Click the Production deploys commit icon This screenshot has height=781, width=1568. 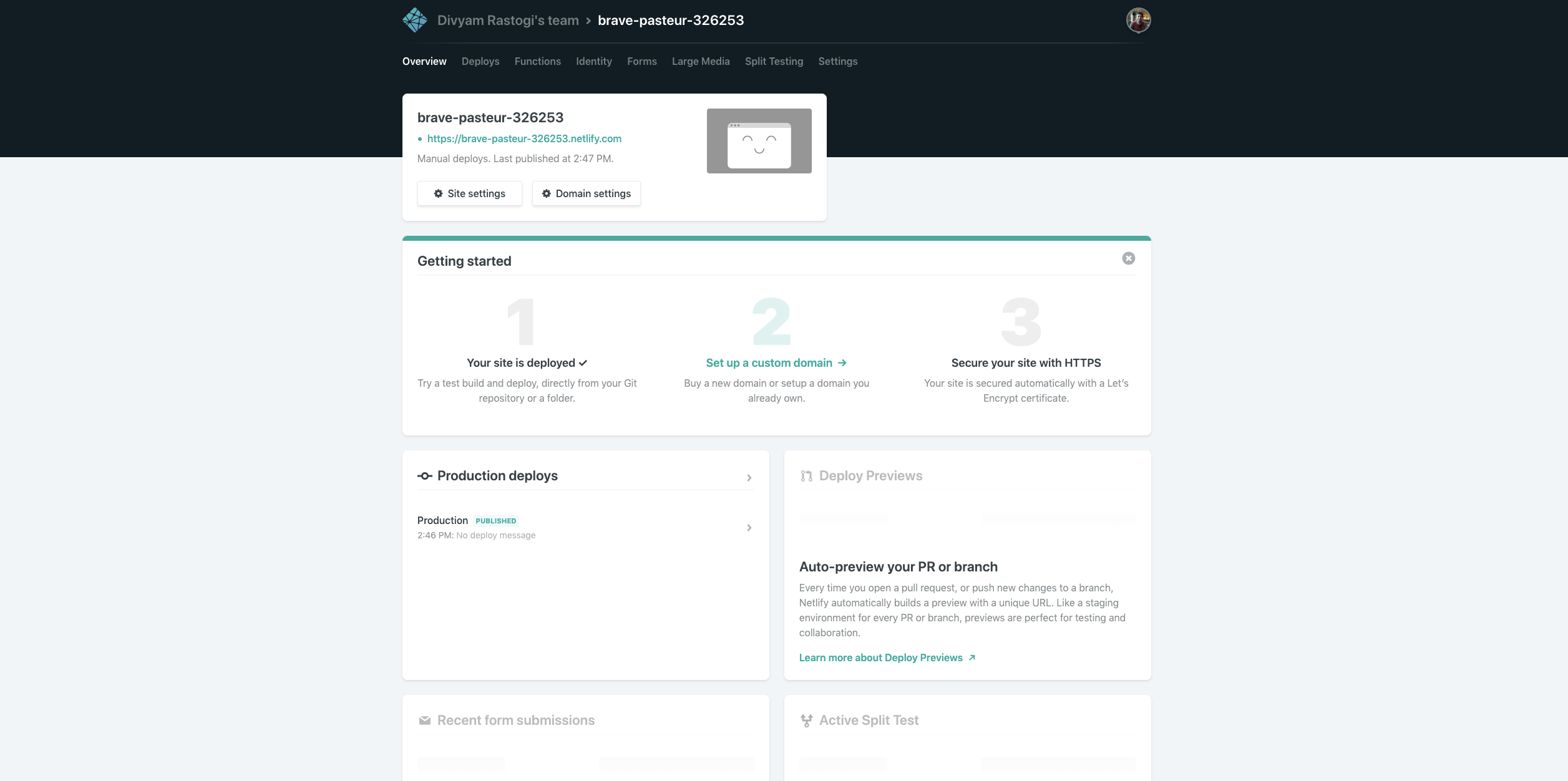click(x=425, y=476)
